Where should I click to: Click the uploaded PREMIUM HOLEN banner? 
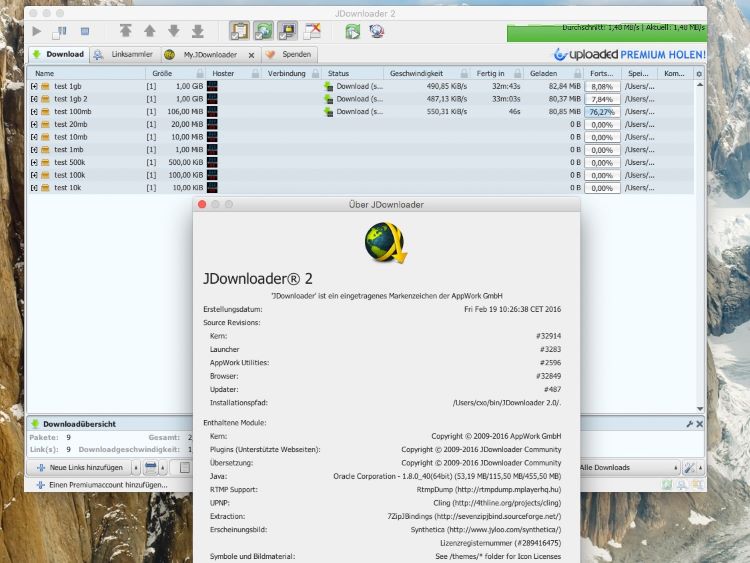(629, 55)
